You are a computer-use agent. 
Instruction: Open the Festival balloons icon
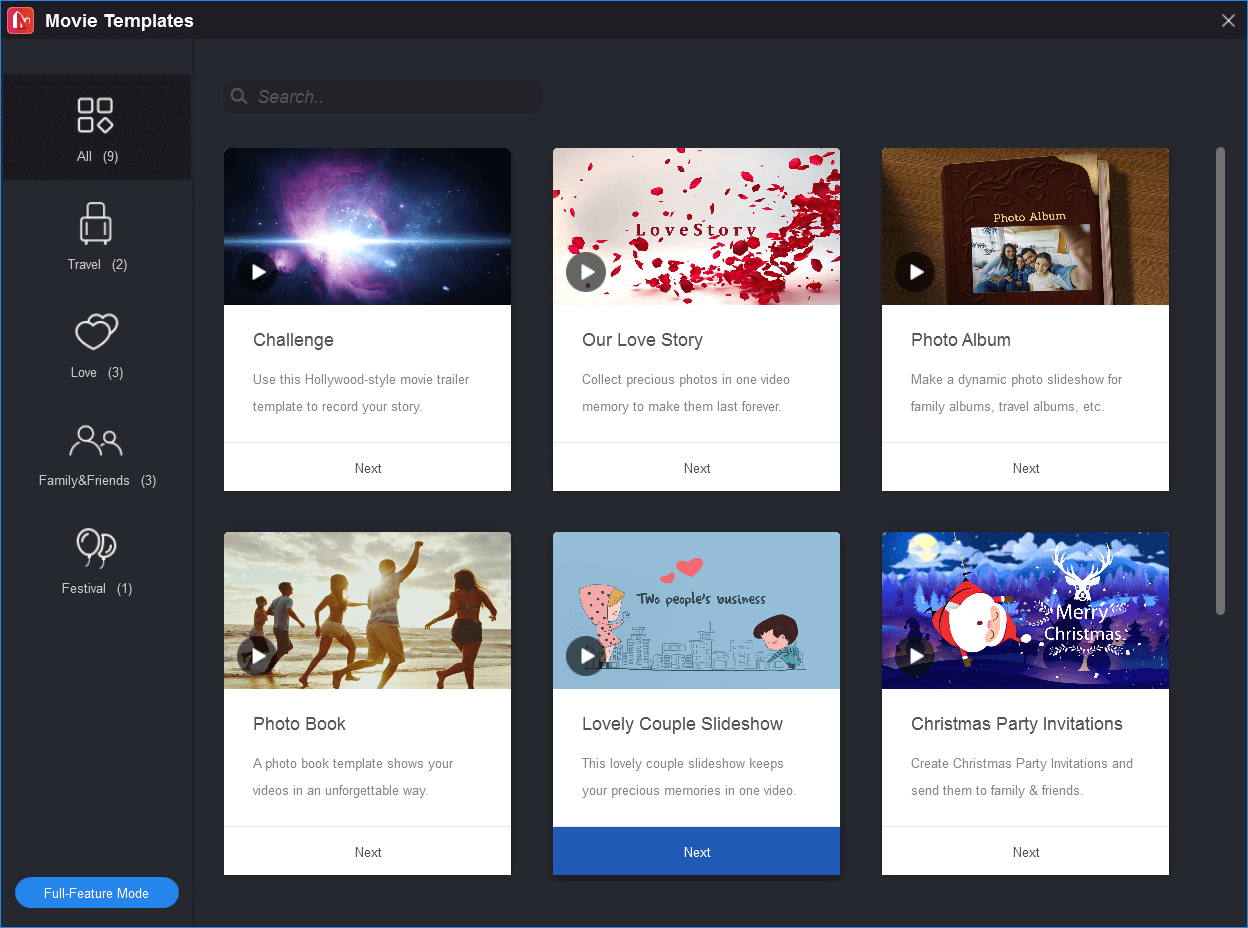point(96,548)
